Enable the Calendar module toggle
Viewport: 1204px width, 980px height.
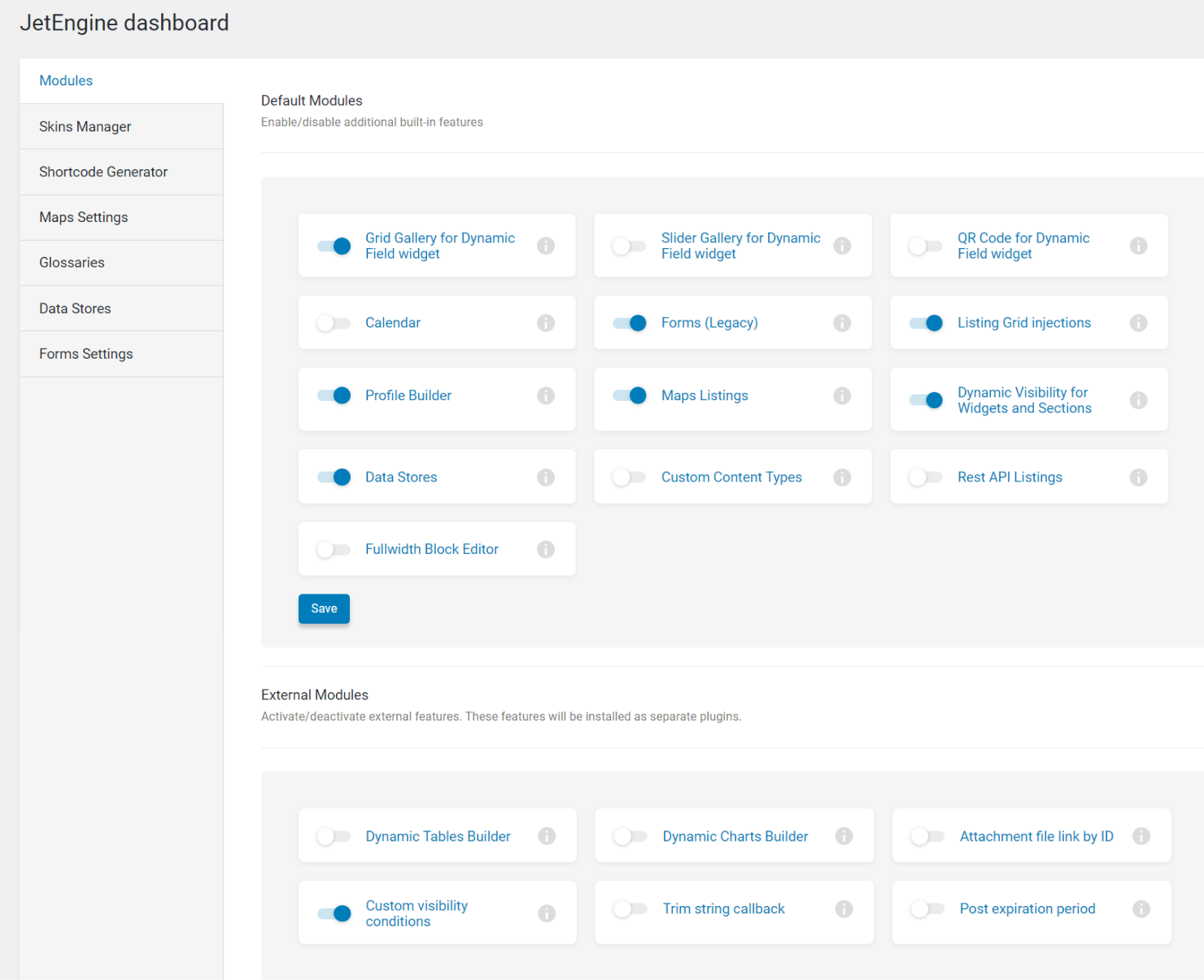click(x=334, y=323)
